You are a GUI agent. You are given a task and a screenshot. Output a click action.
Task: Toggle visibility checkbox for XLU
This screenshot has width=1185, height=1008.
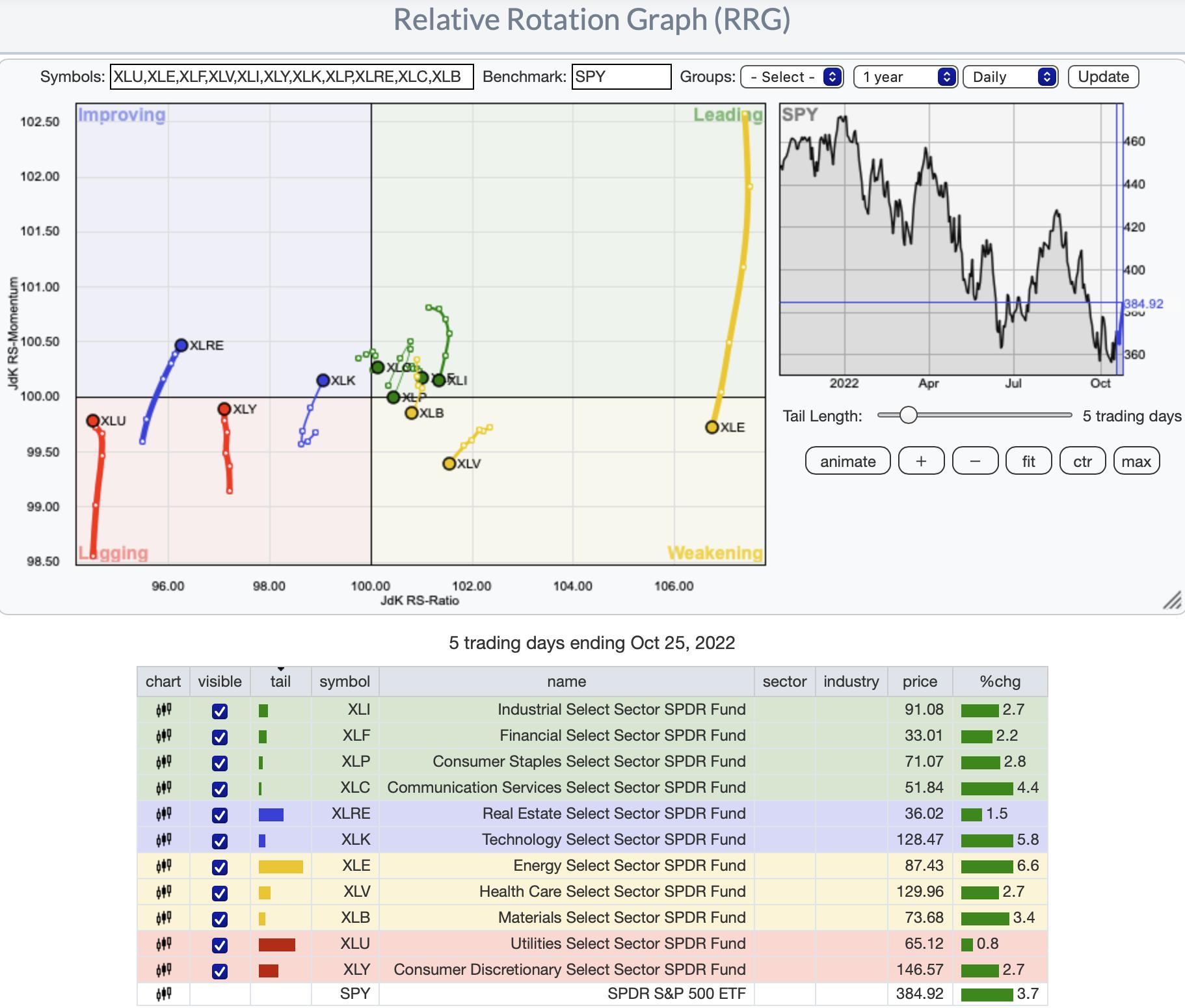pyautogui.click(x=220, y=945)
